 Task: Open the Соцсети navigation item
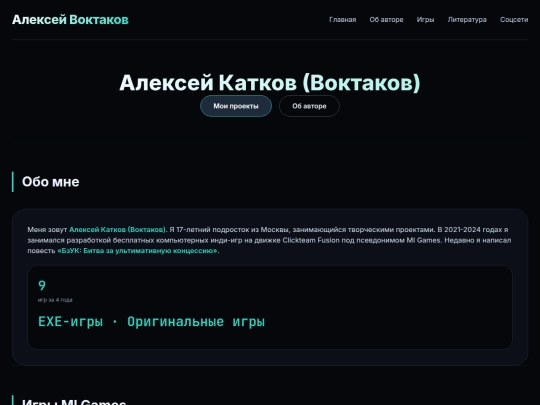[514, 20]
